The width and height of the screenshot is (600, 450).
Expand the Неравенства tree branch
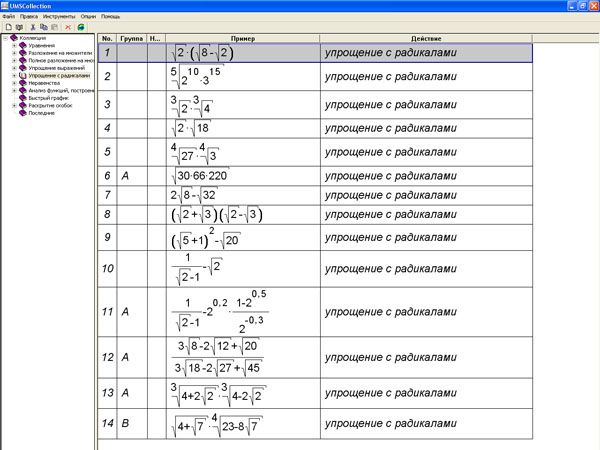pos(14,83)
